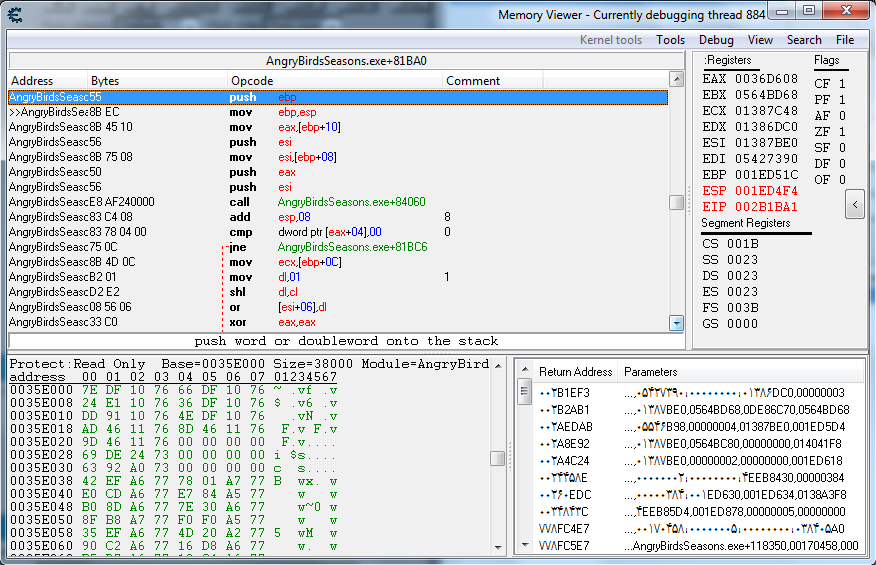Click the Opcode column header
This screenshot has height=565, width=876.
click(x=252, y=81)
